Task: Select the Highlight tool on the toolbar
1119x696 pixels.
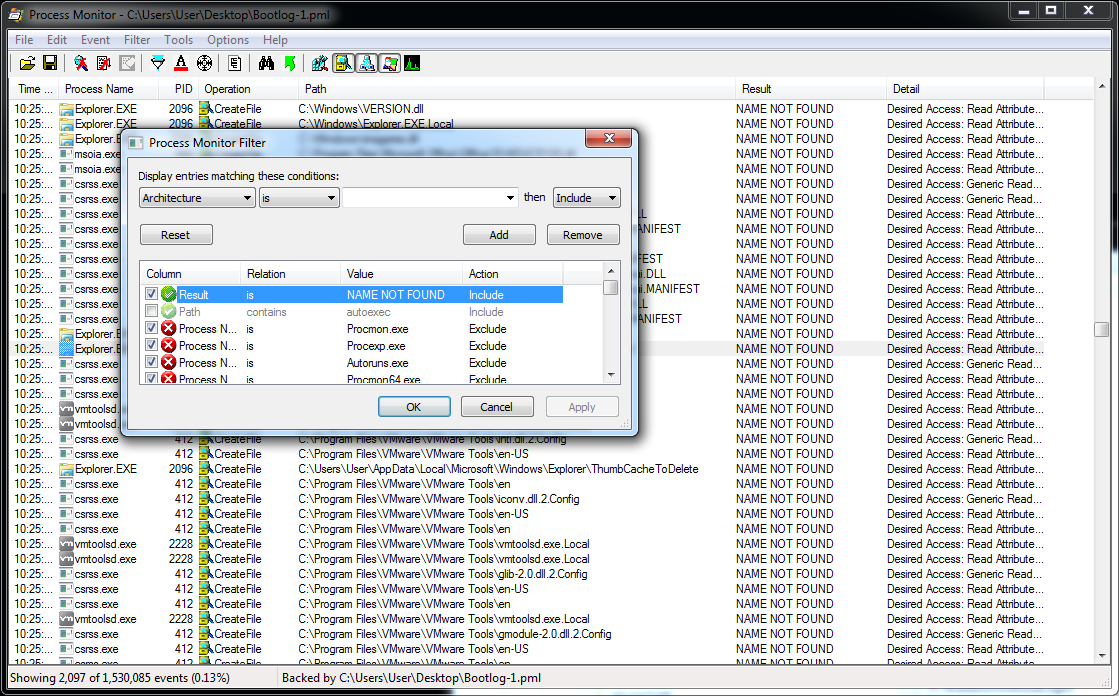Action: tap(181, 62)
